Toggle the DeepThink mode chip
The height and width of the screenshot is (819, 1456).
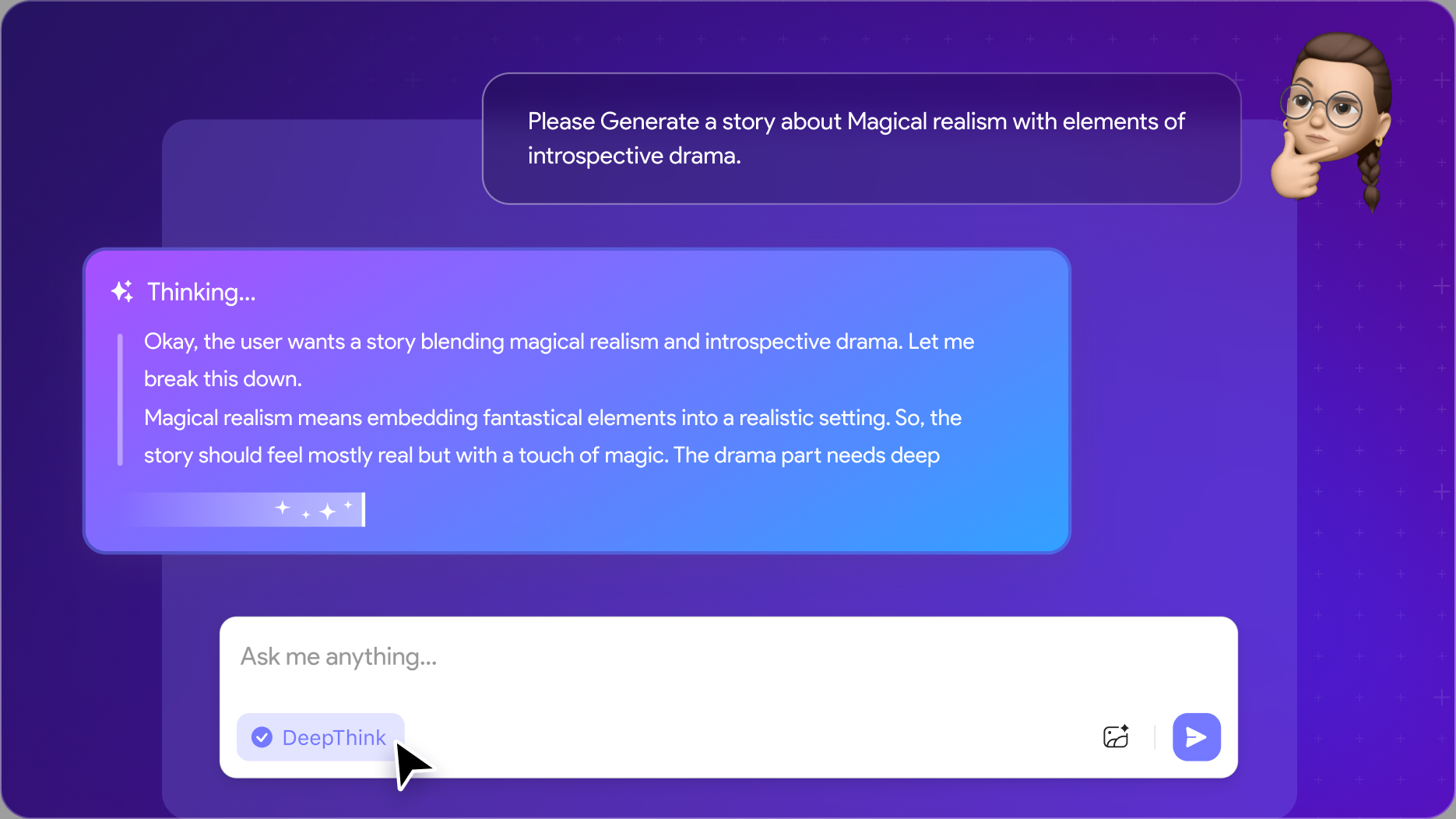tap(321, 737)
